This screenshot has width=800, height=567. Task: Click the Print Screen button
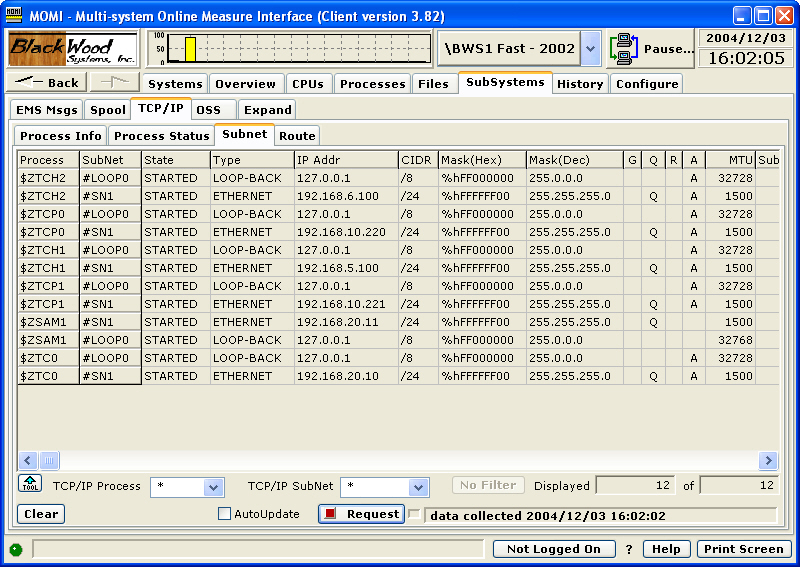(x=743, y=549)
